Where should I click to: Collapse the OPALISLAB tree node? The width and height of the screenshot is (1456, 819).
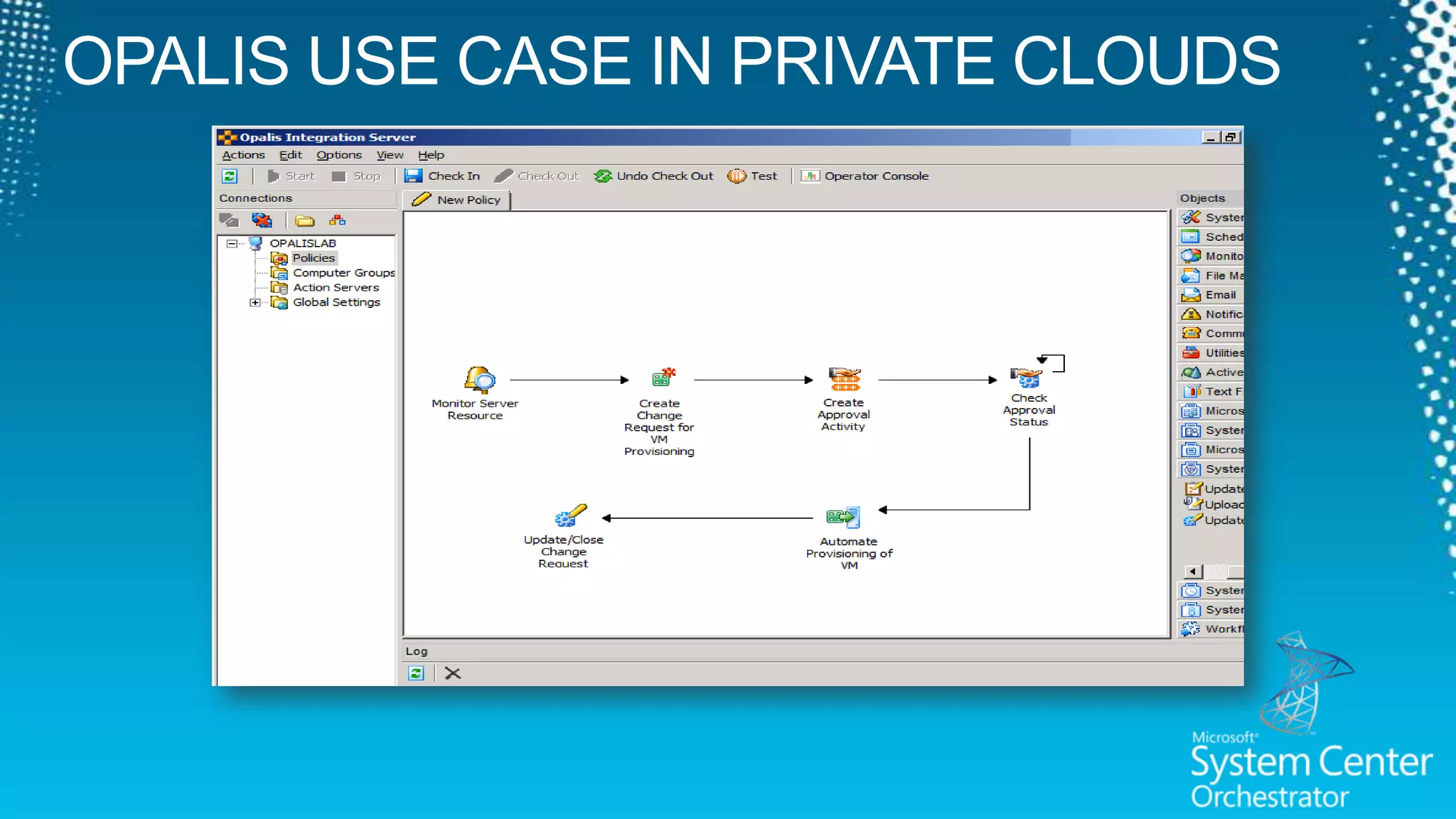point(232,243)
